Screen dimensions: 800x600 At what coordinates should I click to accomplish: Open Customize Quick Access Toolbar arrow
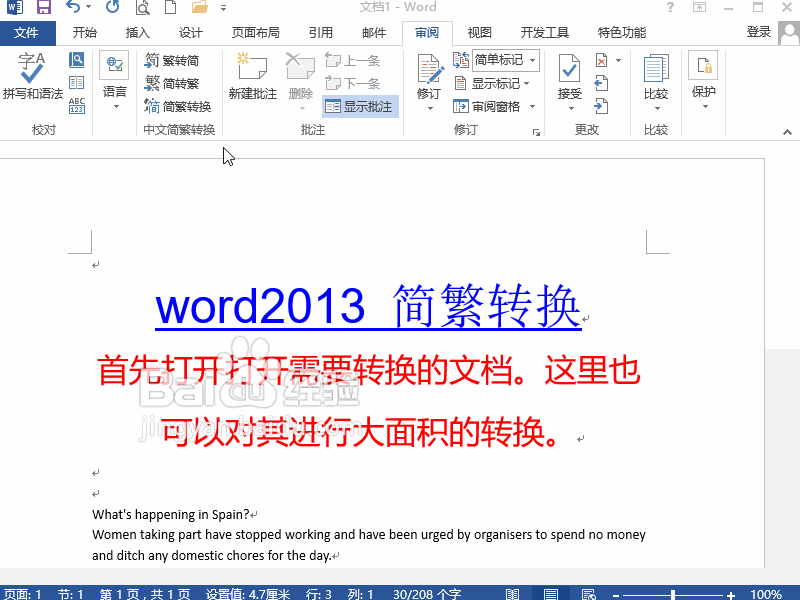[223, 8]
